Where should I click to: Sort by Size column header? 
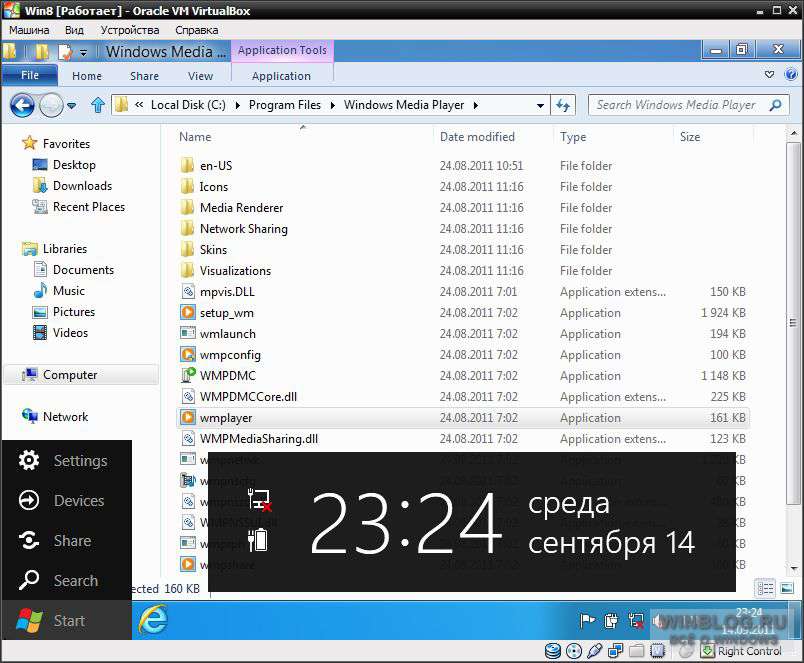pos(690,136)
